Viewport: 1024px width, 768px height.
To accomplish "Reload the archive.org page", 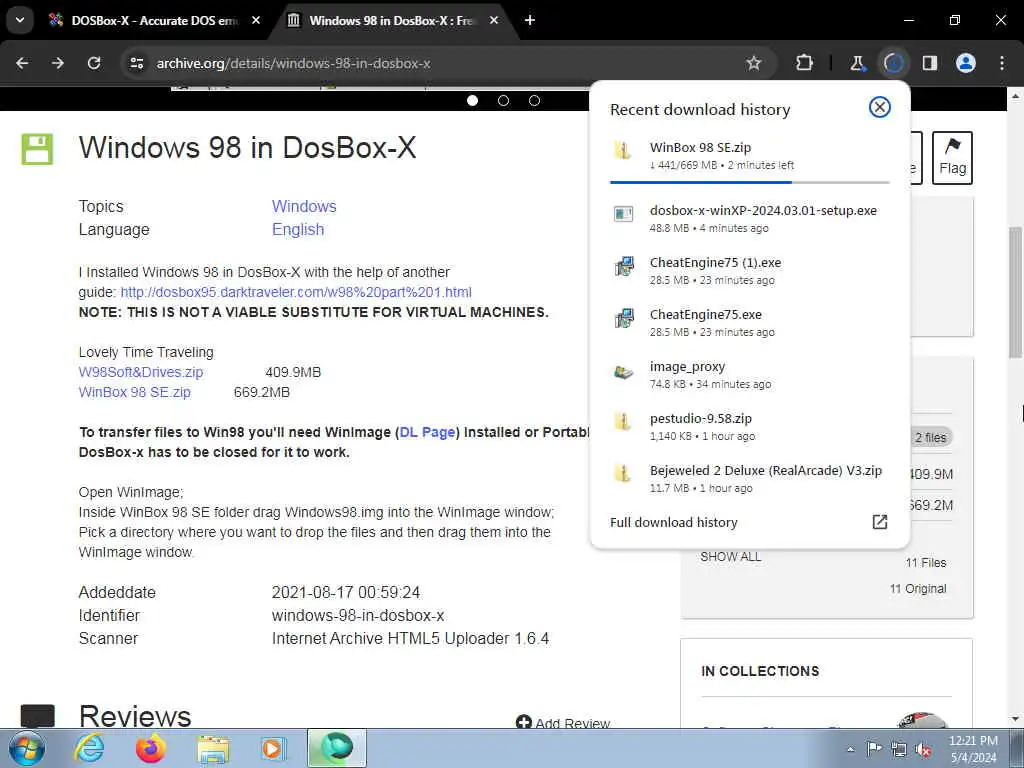I will [94, 63].
